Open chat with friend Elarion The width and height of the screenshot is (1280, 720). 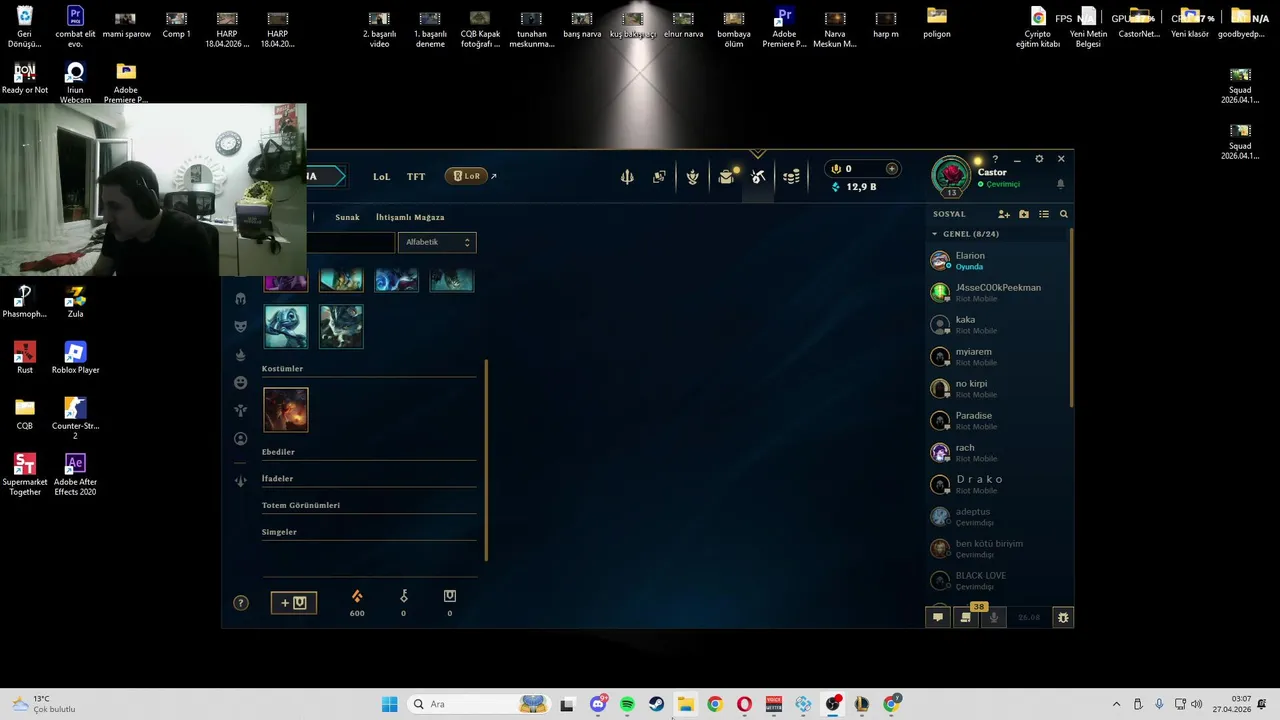pos(998,261)
